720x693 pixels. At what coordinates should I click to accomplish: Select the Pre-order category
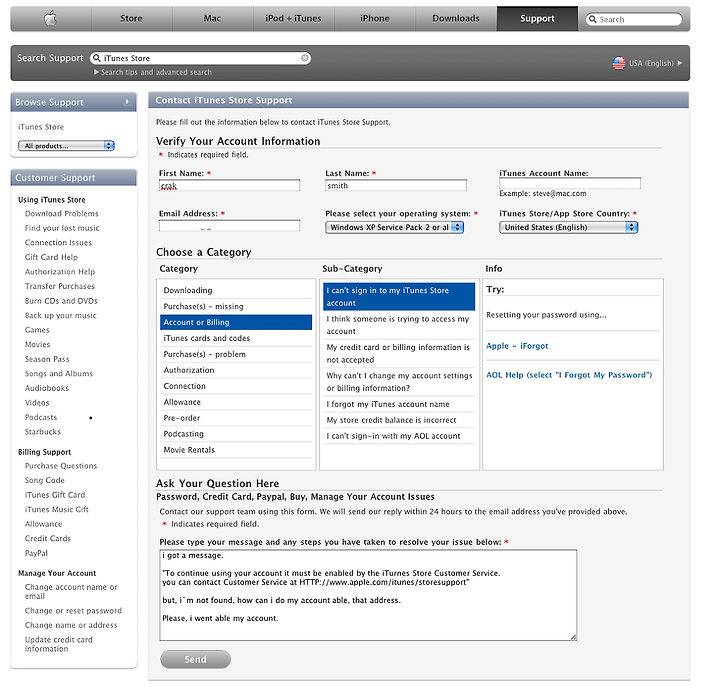pyautogui.click(x=236, y=418)
